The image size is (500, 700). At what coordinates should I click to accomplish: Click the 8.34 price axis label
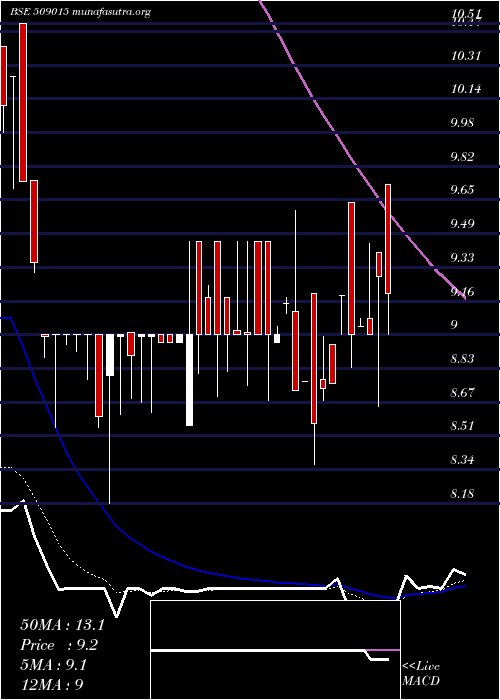pyautogui.click(x=464, y=460)
